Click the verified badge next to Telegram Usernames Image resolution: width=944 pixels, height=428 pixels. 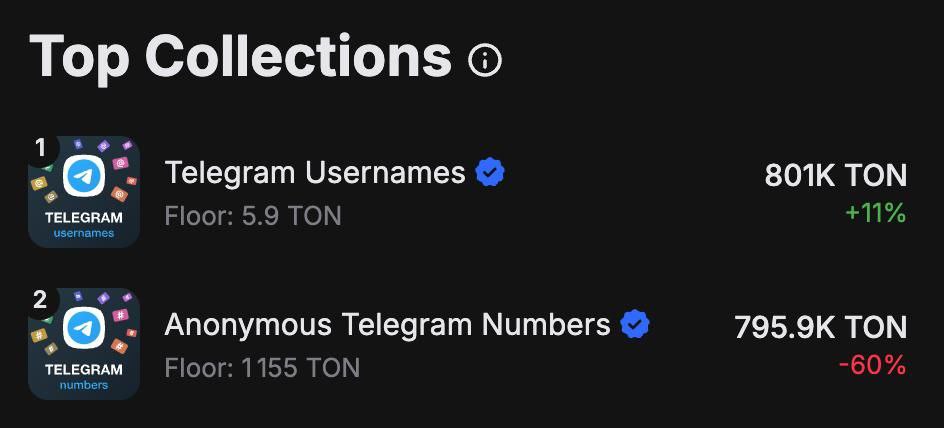click(x=490, y=173)
